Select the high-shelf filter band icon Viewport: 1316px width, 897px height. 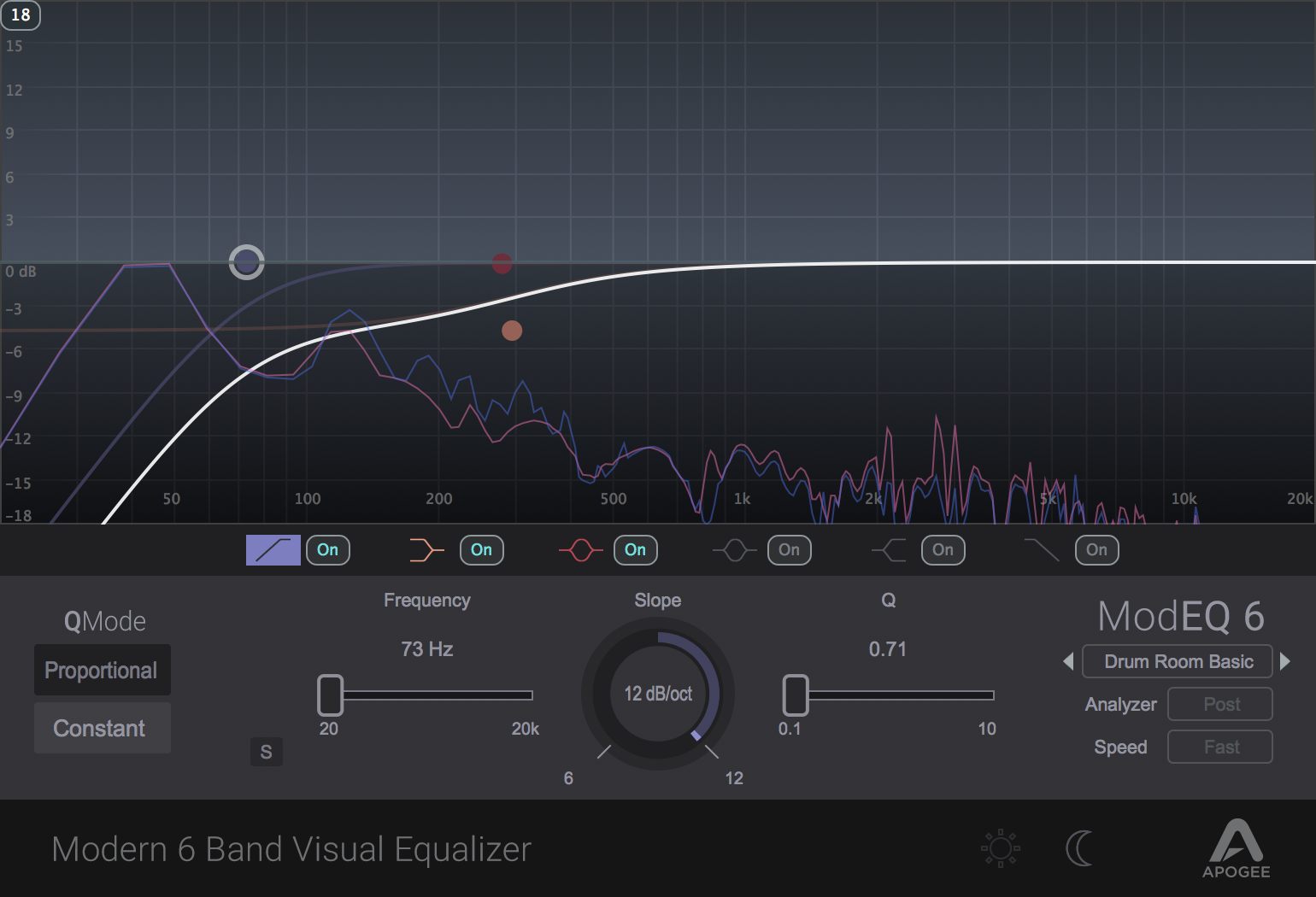[x=887, y=550]
